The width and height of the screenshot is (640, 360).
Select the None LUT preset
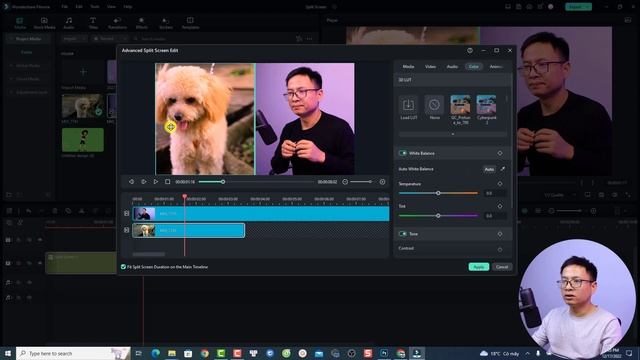pos(434,105)
